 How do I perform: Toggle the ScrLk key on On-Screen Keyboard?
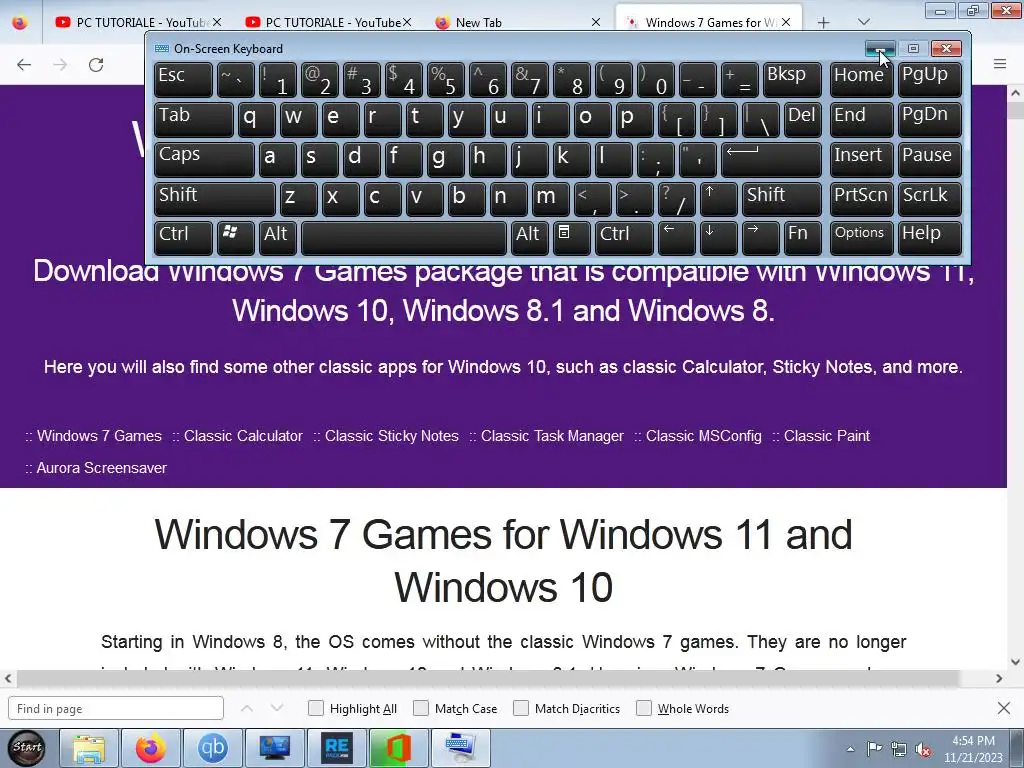pyautogui.click(x=929, y=199)
